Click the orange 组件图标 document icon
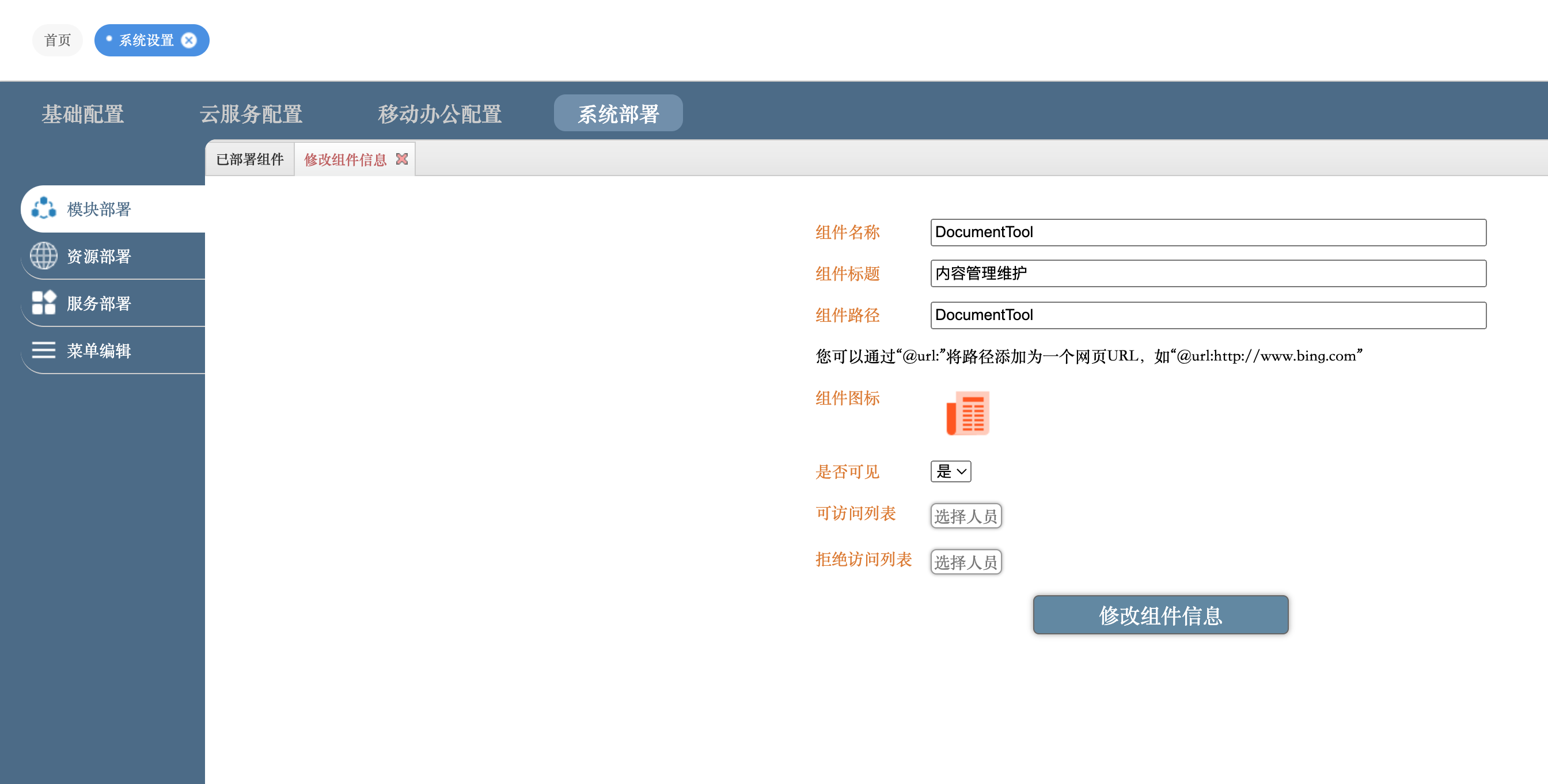This screenshot has height=784, width=1548. click(967, 413)
